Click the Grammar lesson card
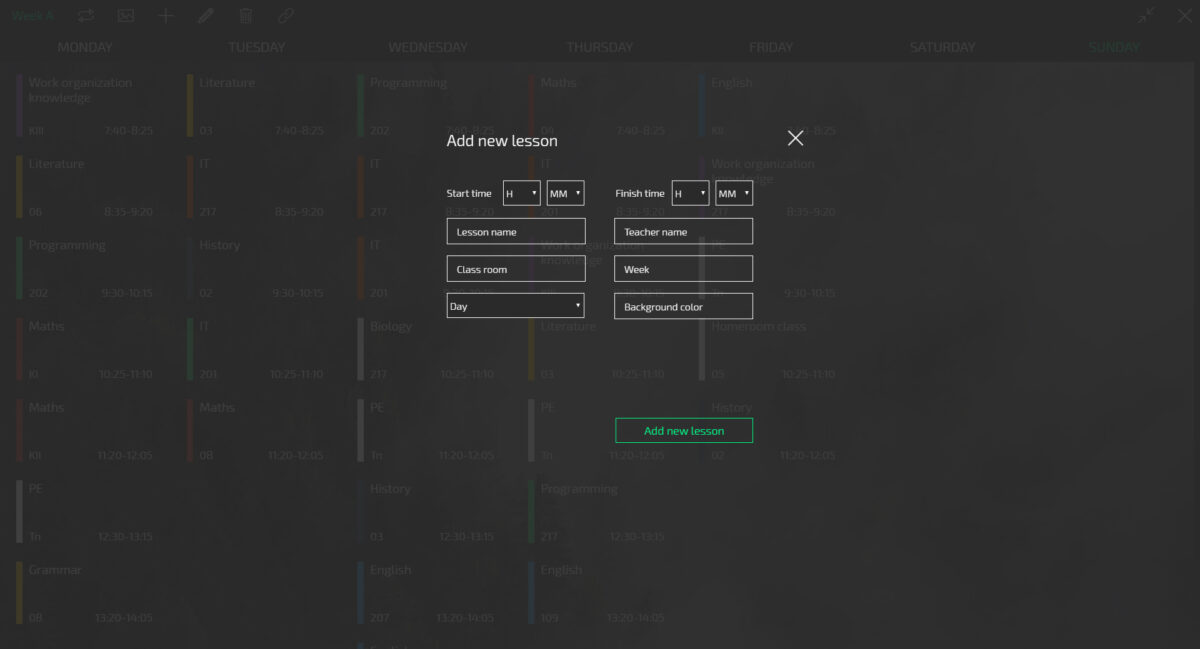This screenshot has width=1200, height=649. point(85,593)
